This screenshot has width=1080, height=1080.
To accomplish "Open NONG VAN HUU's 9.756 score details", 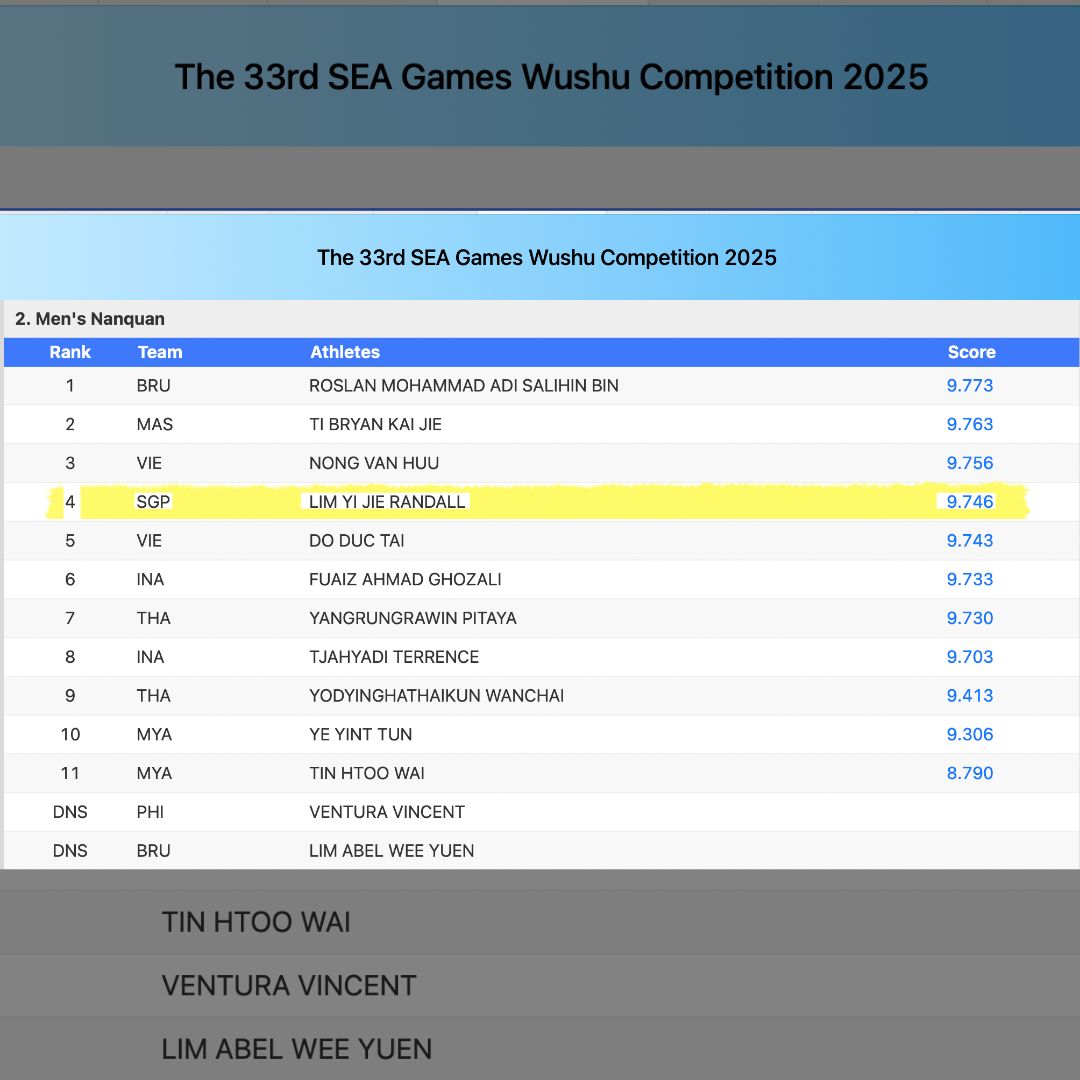I will coord(970,463).
